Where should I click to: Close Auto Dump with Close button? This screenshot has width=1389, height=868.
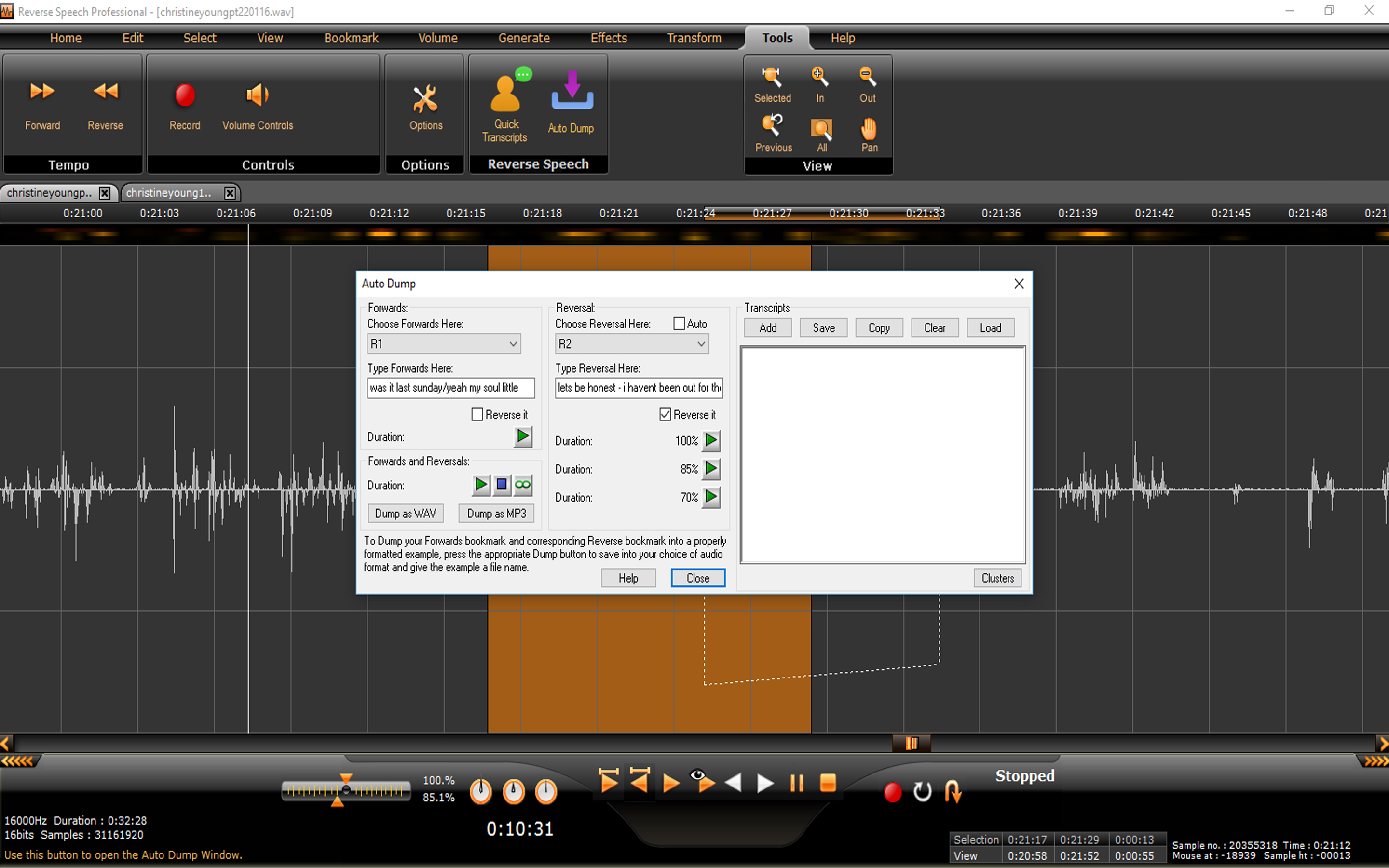click(x=698, y=578)
